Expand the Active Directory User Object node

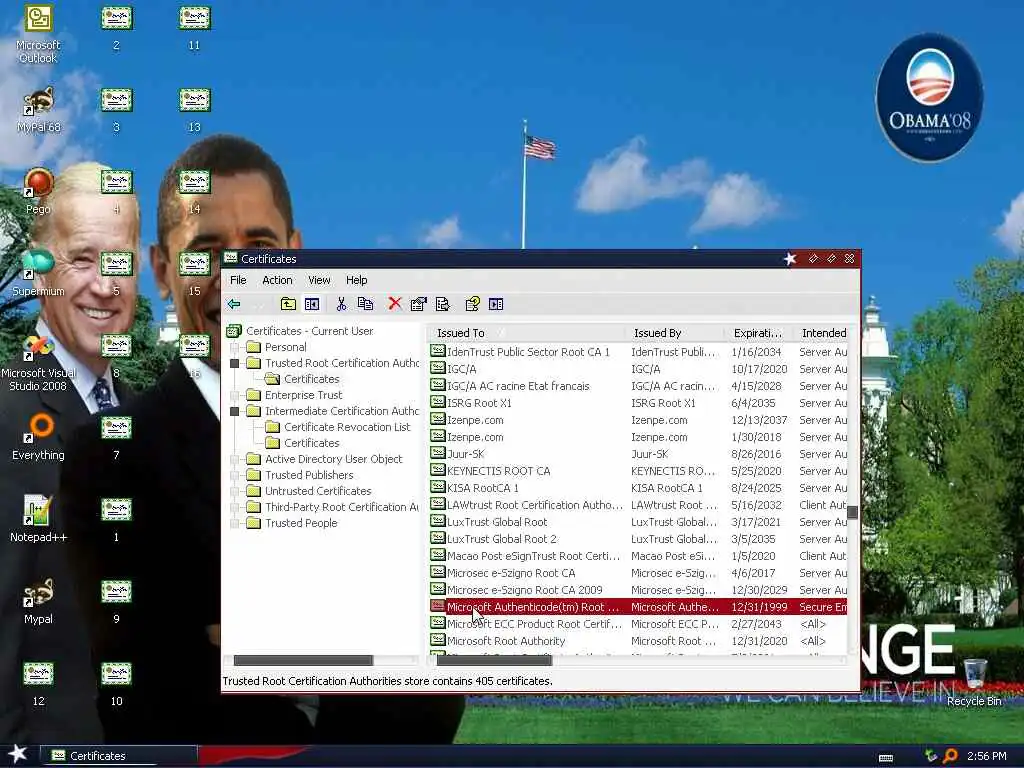click(234, 459)
